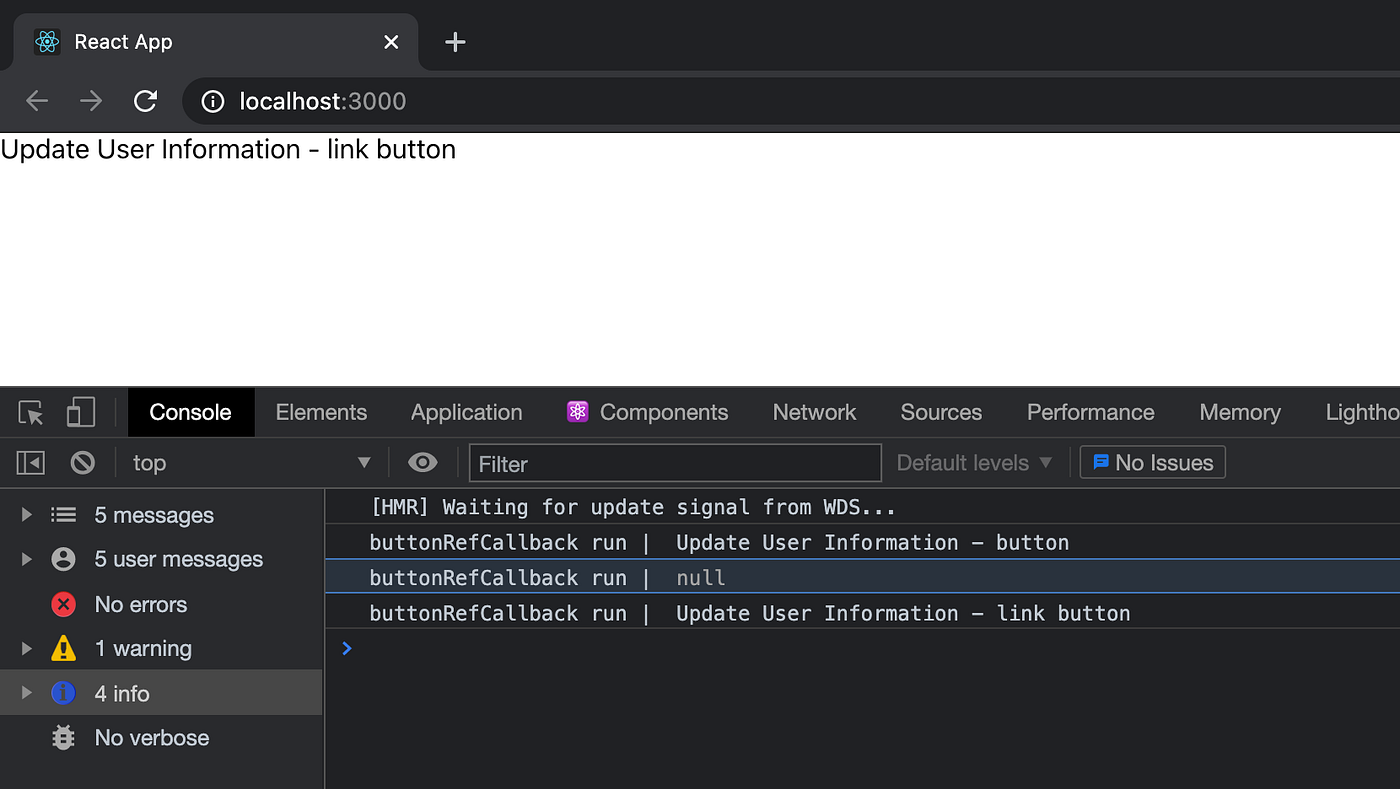Expand the 1 warning group
Screen dimensions: 1400x789
point(27,648)
